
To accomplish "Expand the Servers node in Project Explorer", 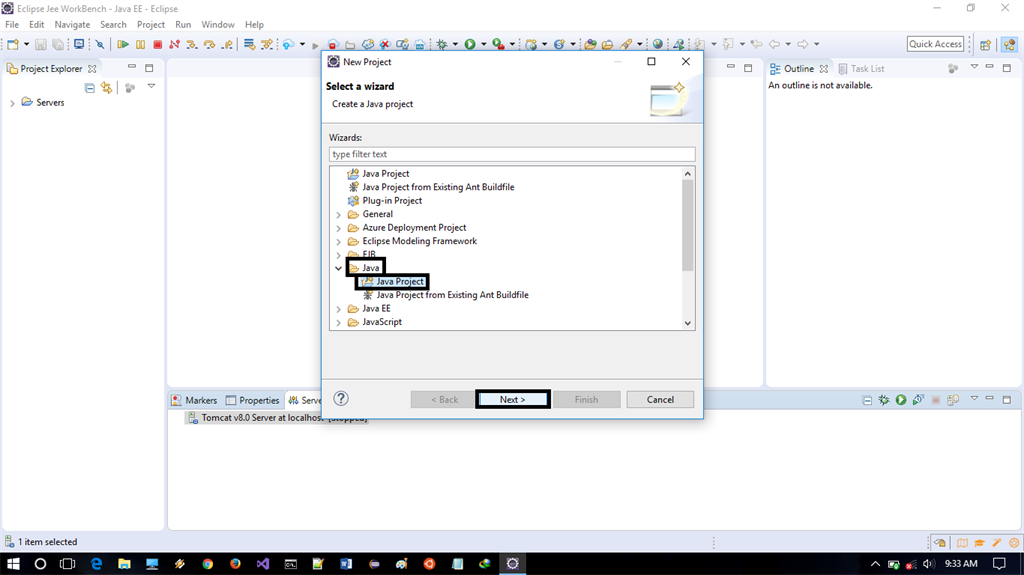I will point(12,103).
